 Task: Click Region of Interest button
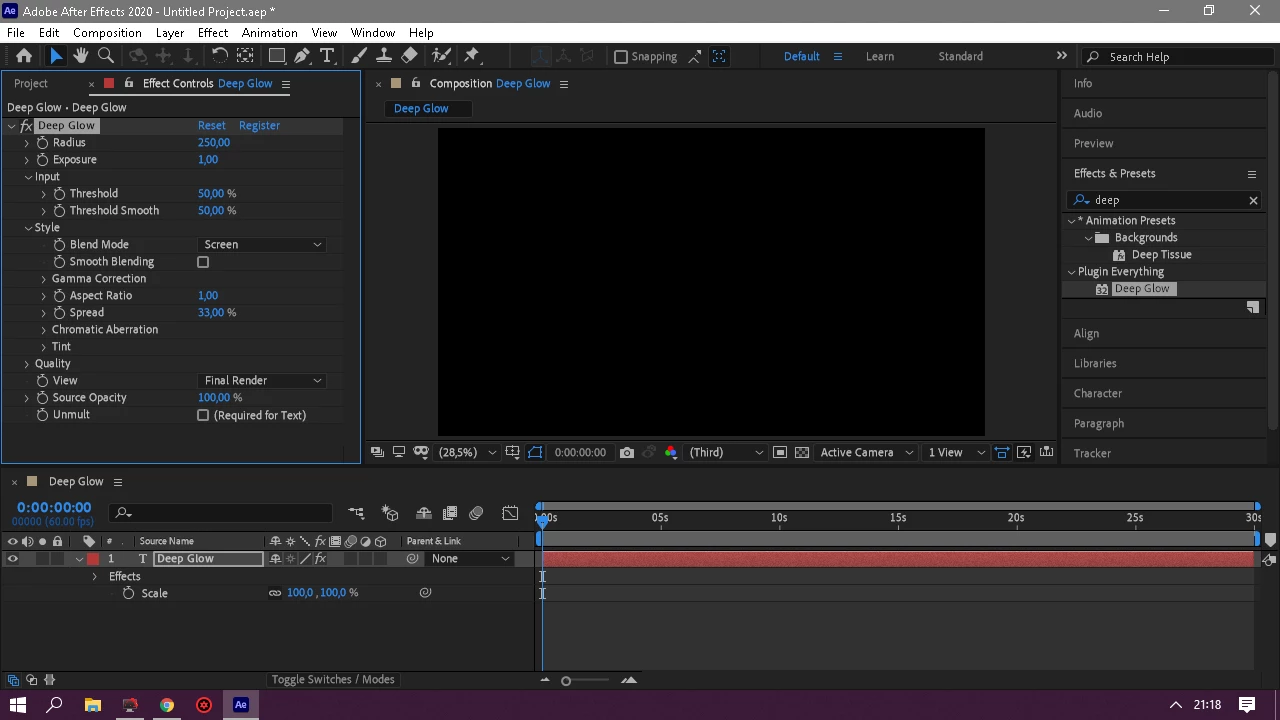point(780,452)
